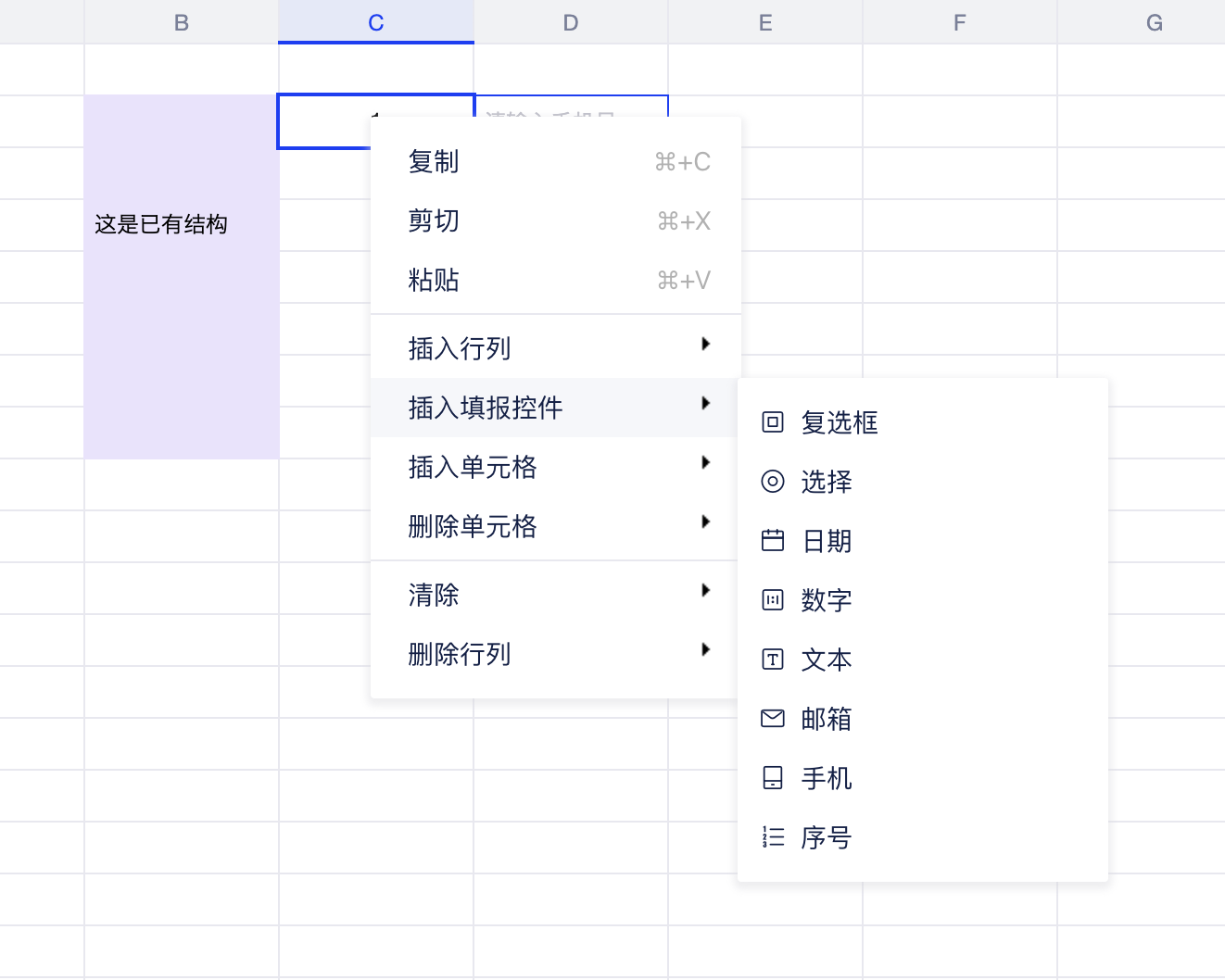Screen dimensions: 1225x980
Task: Select column C header
Action: [375, 21]
